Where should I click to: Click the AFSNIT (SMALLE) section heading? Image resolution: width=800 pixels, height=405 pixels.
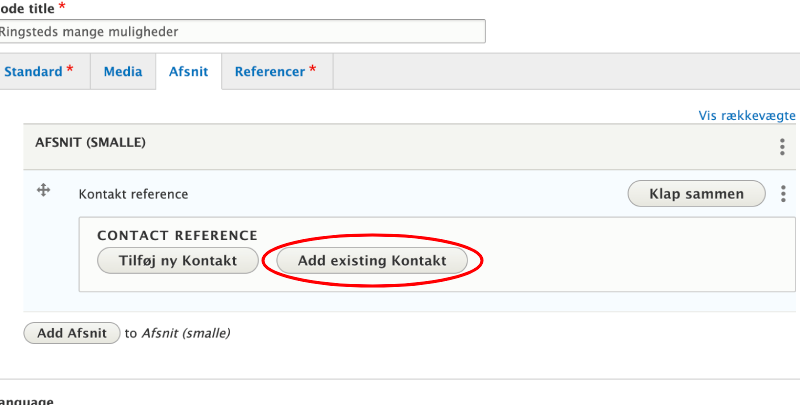coord(90,143)
